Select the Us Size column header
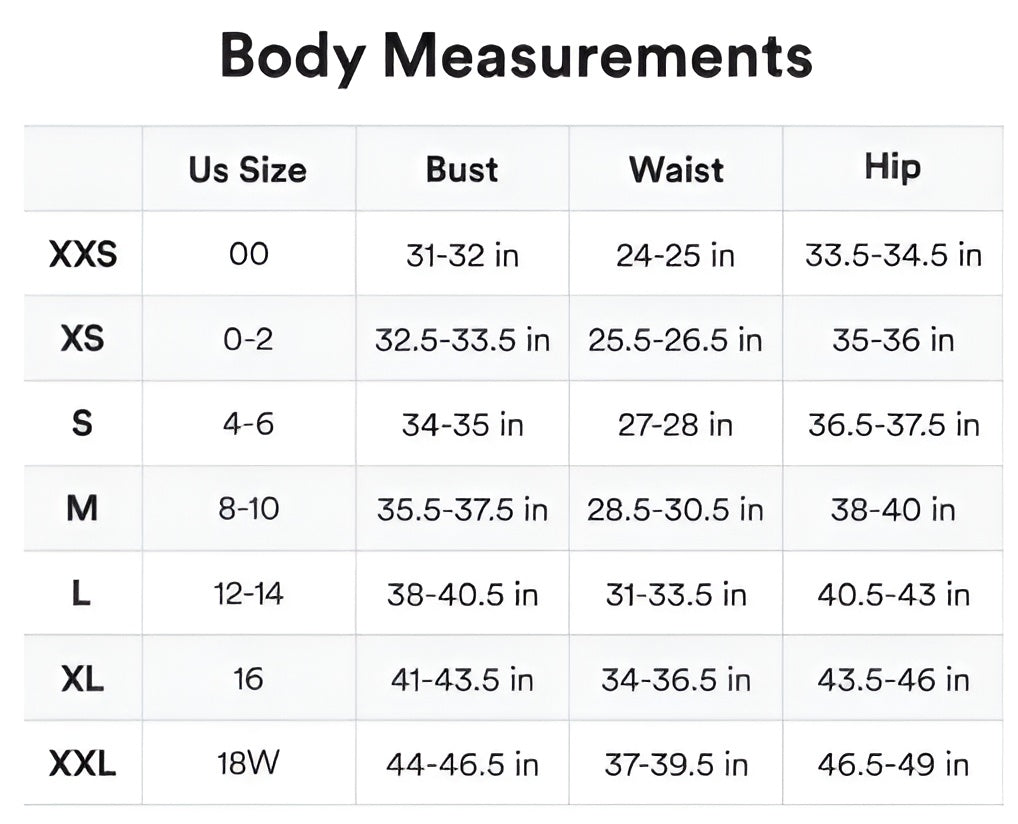This screenshot has height=824, width=1018. 248,169
